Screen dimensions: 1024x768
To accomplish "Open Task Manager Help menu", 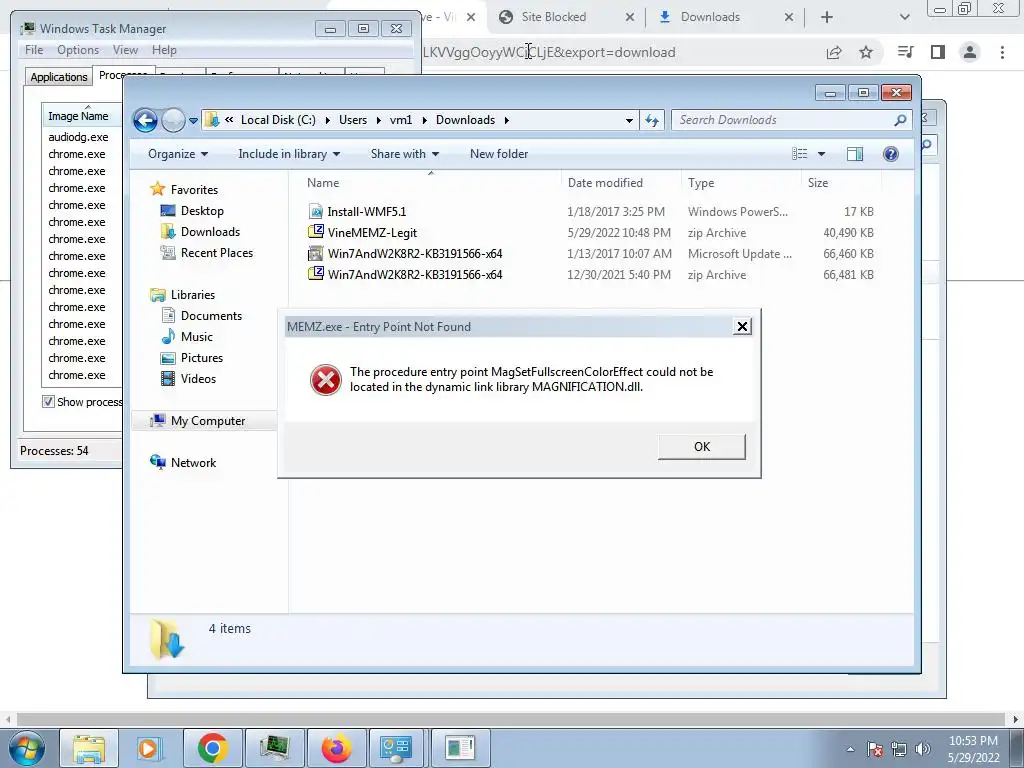I will 164,50.
